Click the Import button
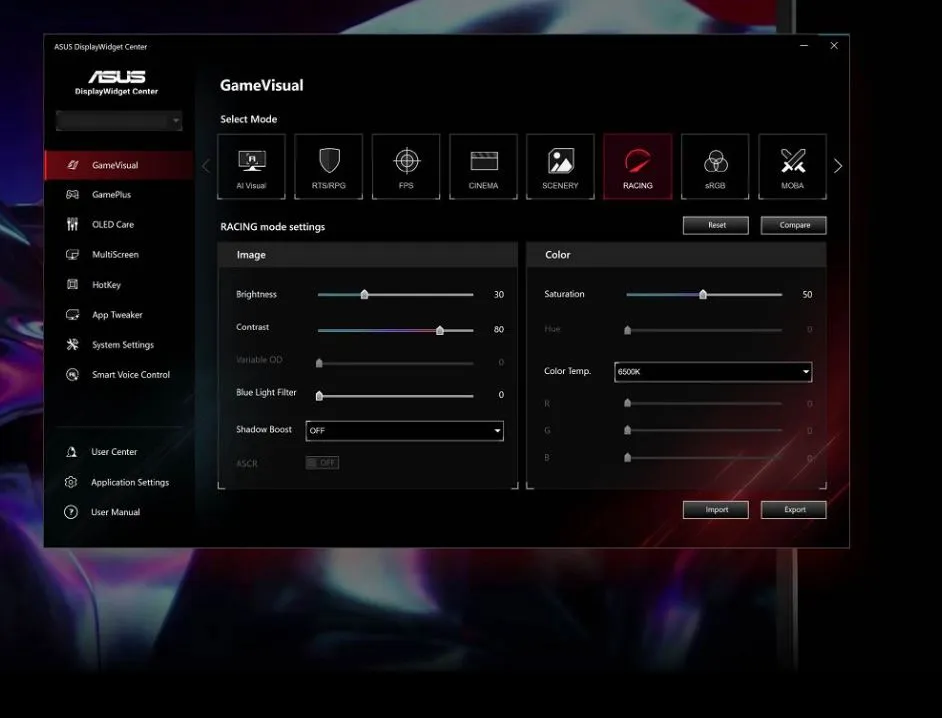The image size is (942, 718). click(716, 510)
